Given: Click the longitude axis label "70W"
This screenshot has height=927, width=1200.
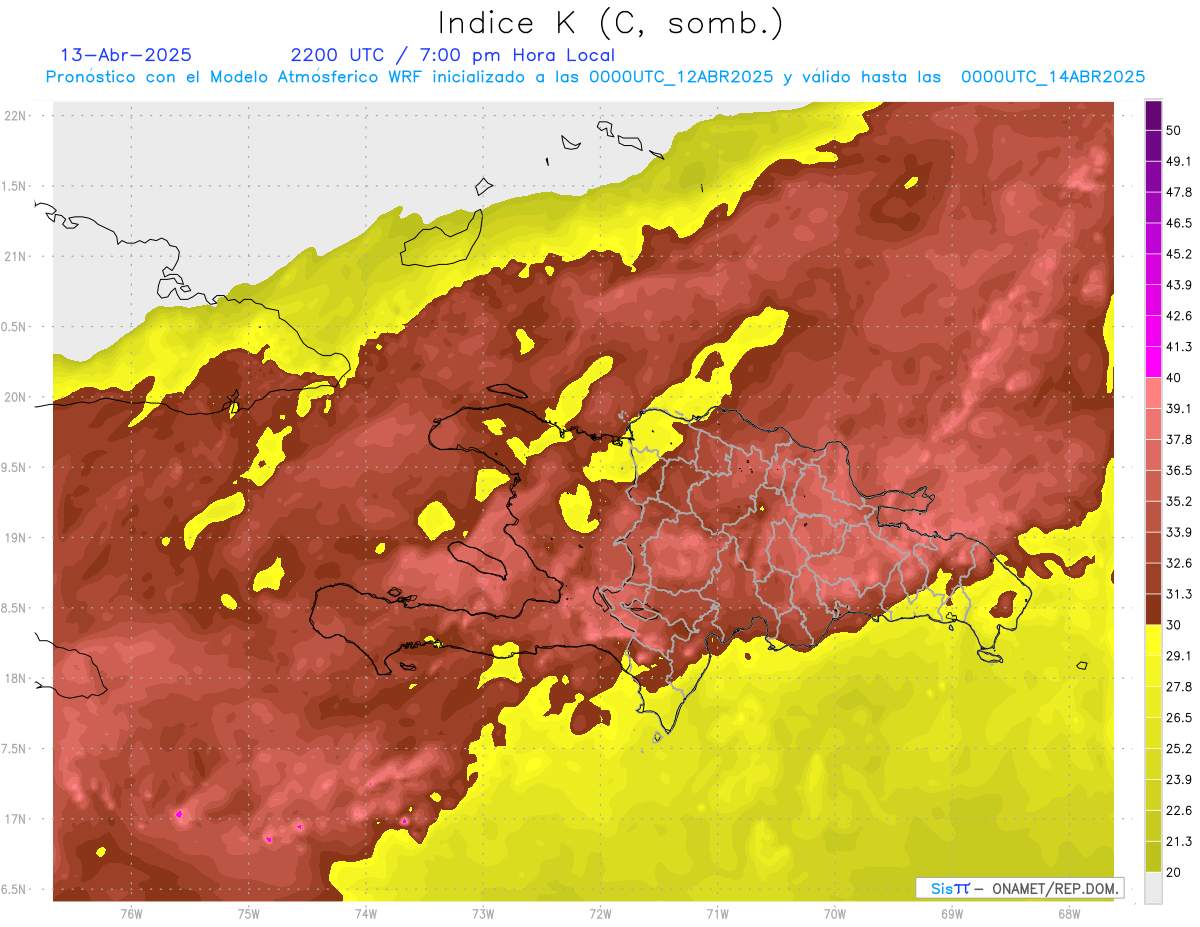Looking at the screenshot, I should [835, 913].
